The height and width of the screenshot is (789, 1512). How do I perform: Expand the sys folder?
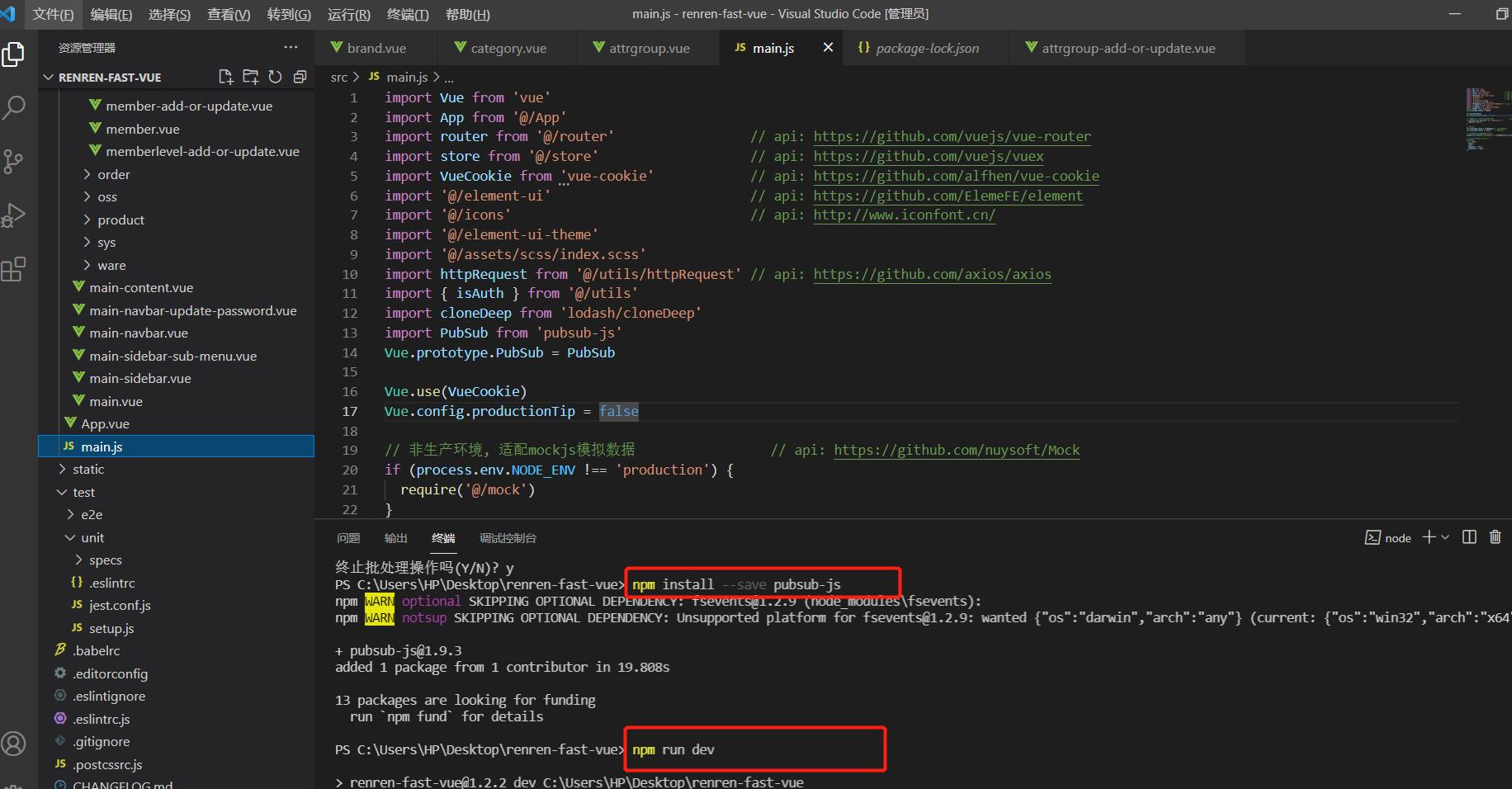(x=176, y=242)
